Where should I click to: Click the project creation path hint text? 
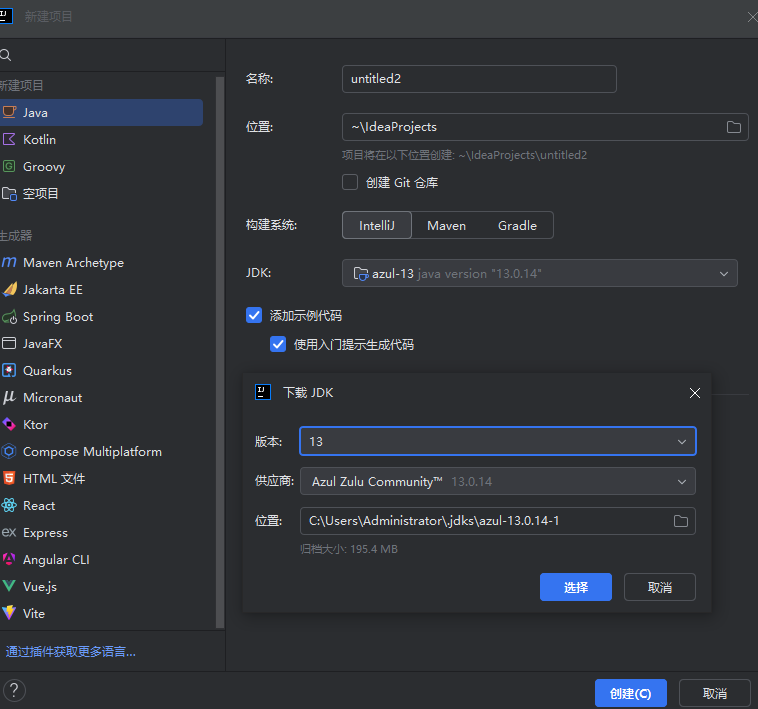465,155
